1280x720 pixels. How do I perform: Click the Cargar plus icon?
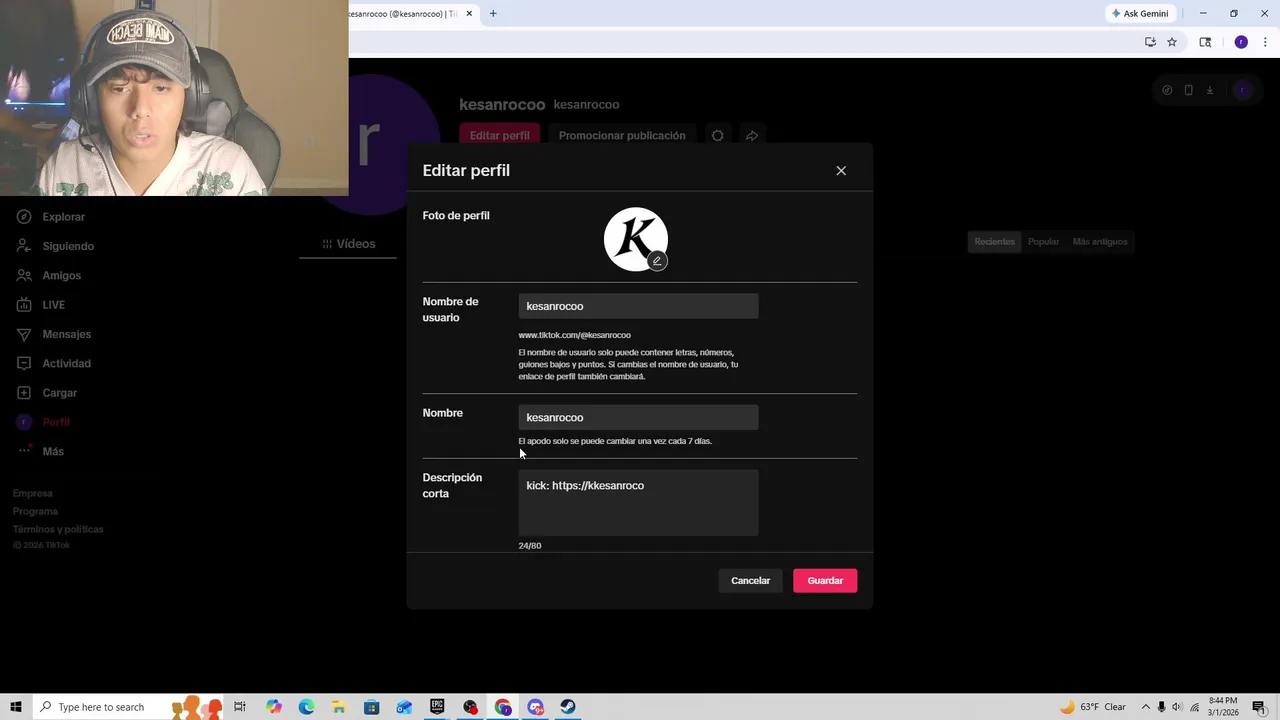[24, 393]
